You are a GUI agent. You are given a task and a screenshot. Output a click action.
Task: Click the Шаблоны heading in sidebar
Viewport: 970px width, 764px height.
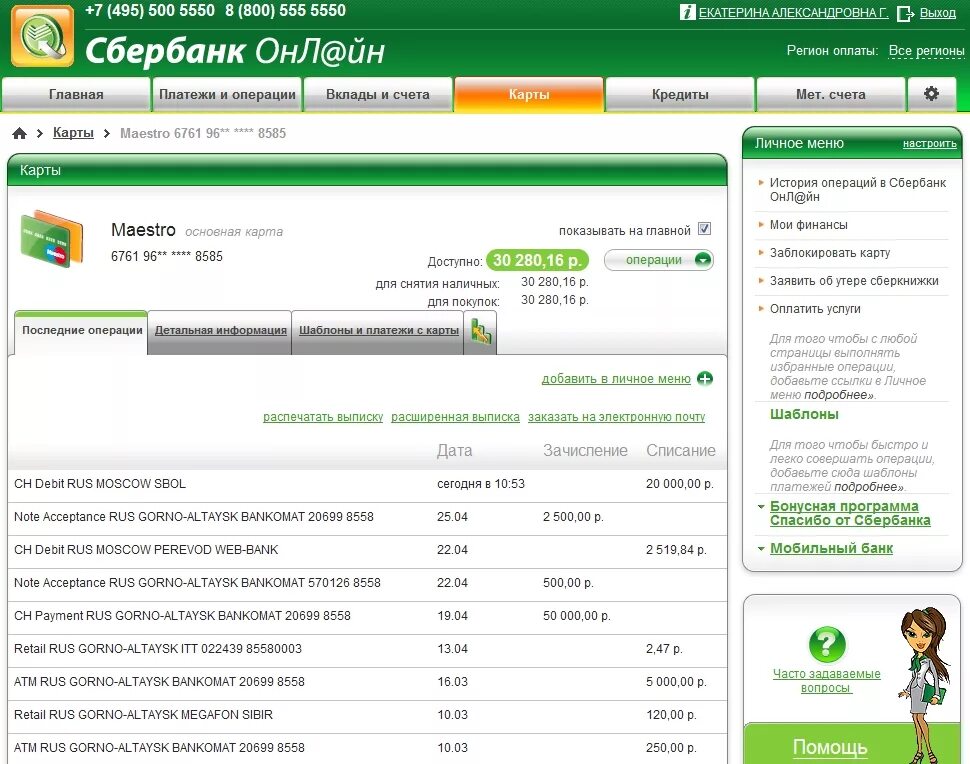pyautogui.click(x=804, y=414)
